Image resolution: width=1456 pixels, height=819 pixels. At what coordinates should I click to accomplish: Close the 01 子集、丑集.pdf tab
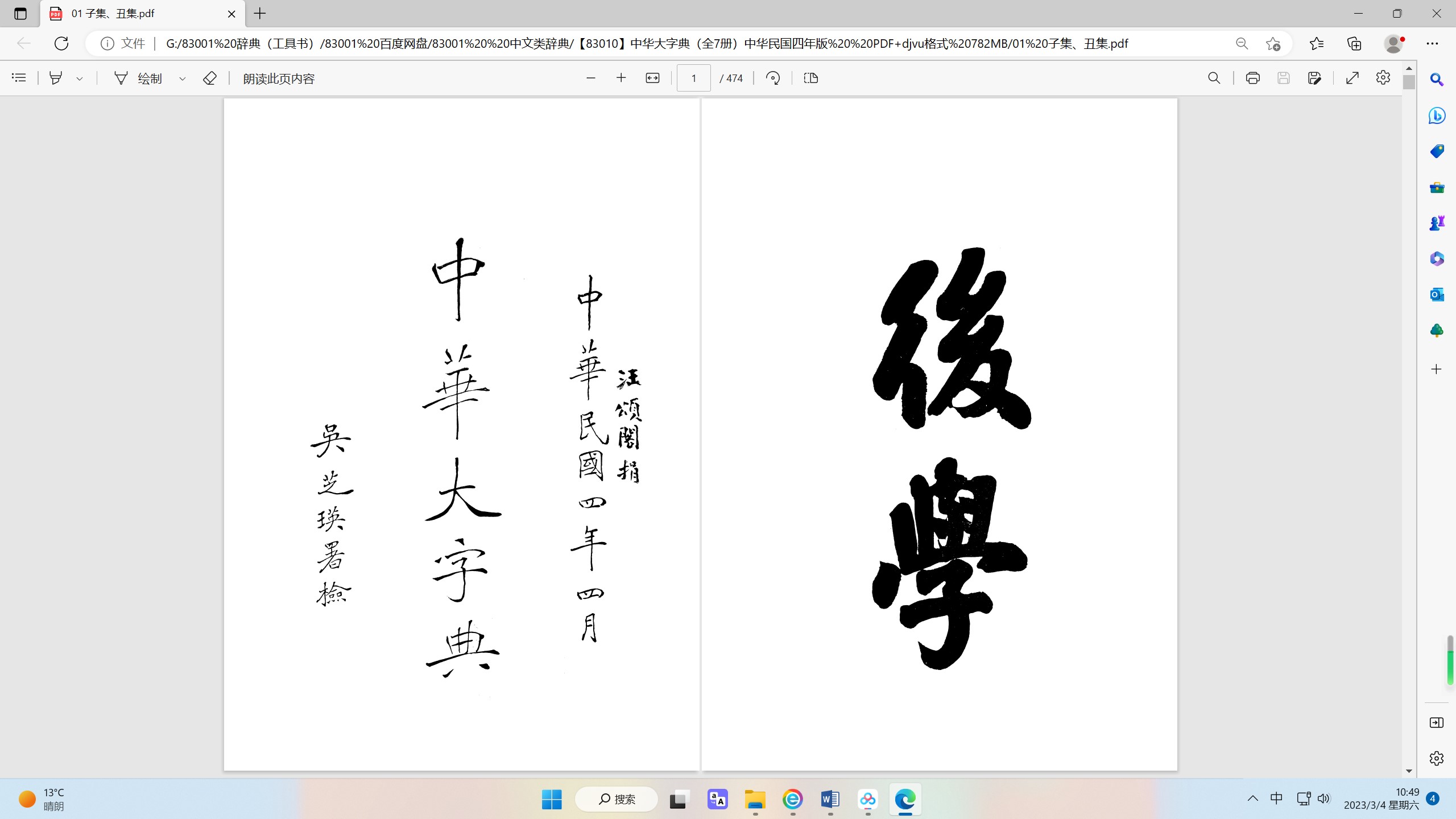point(231,14)
